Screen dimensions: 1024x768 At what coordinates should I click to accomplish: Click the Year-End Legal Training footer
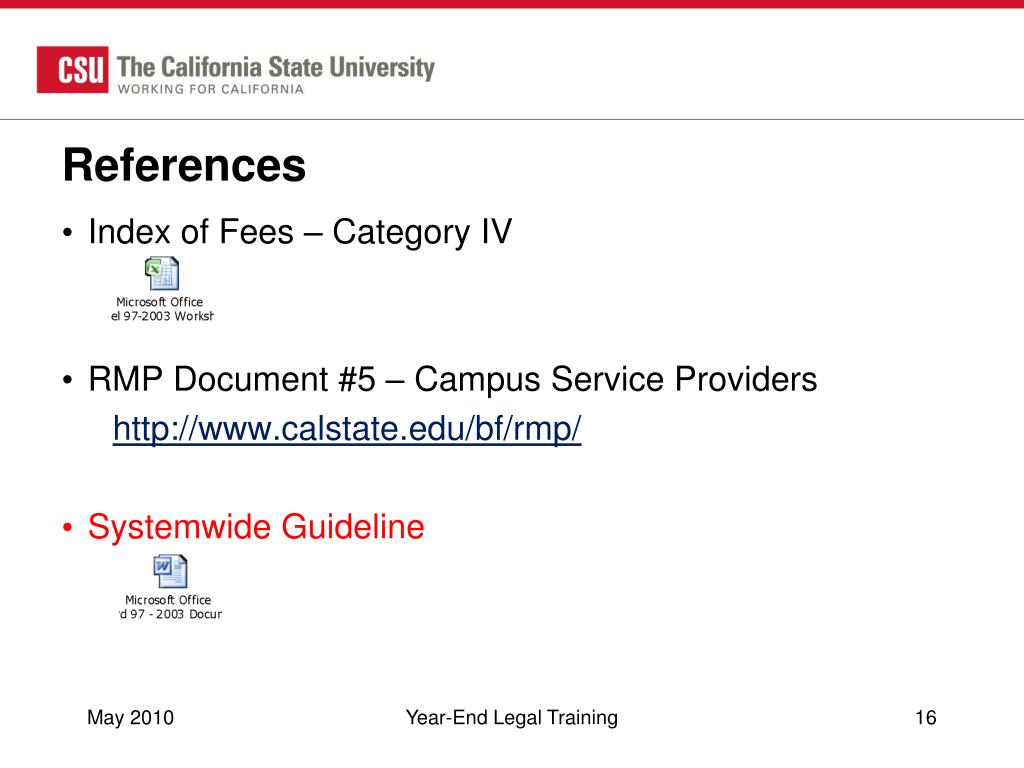[x=511, y=717]
